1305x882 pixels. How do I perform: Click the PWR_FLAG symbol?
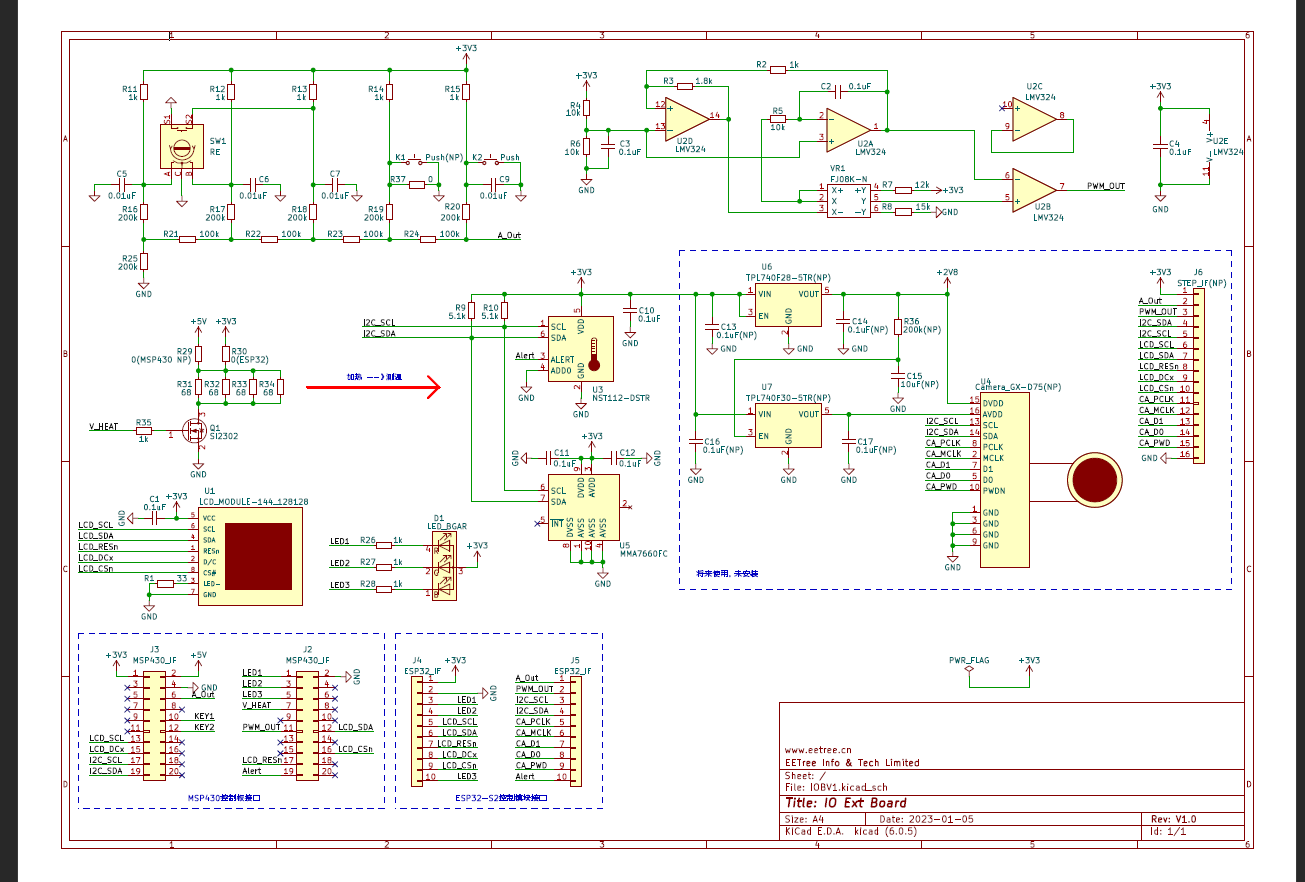point(968,667)
